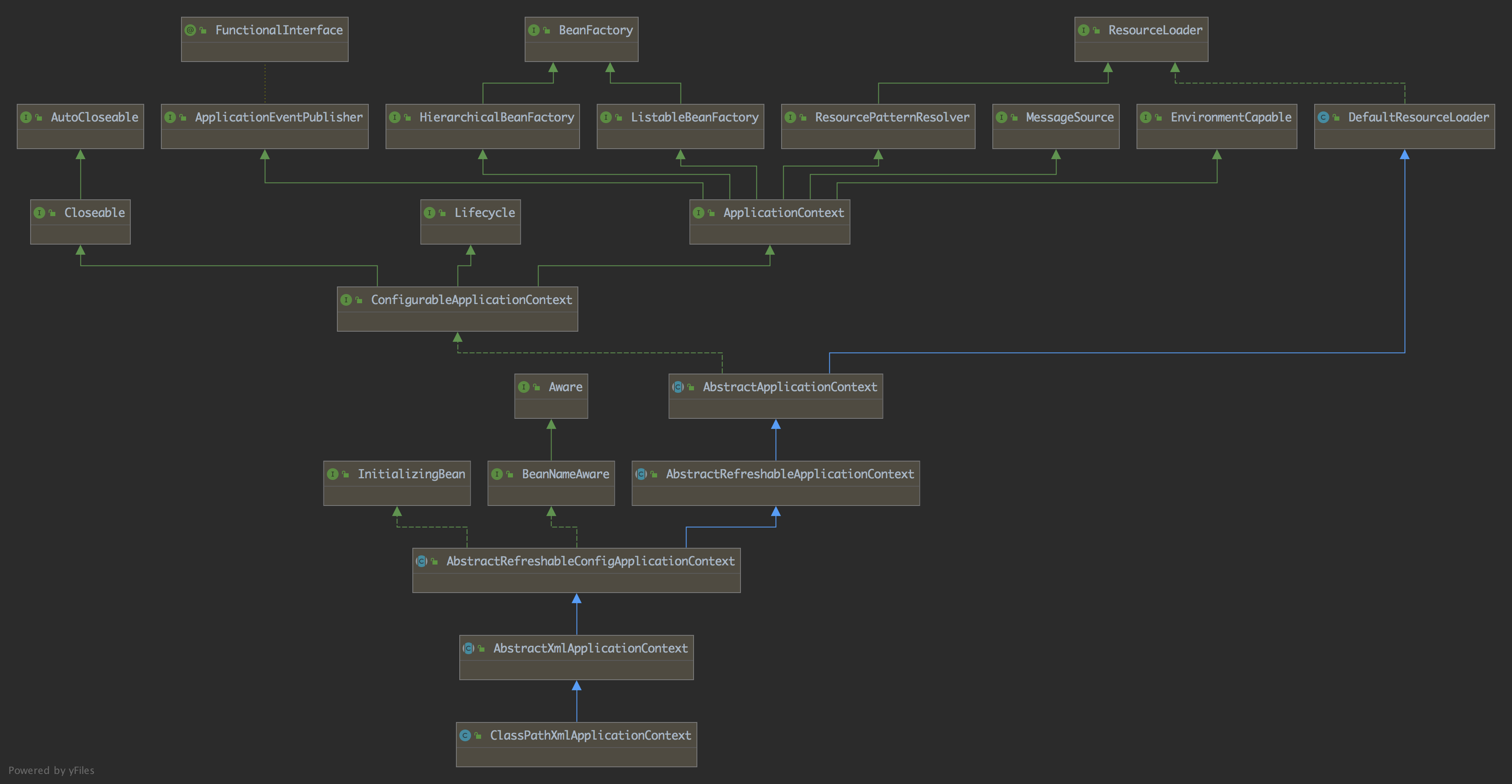Click the class icon beside ClassPathXmlApplicationContext
The width and height of the screenshot is (1512, 784).
pos(465,736)
